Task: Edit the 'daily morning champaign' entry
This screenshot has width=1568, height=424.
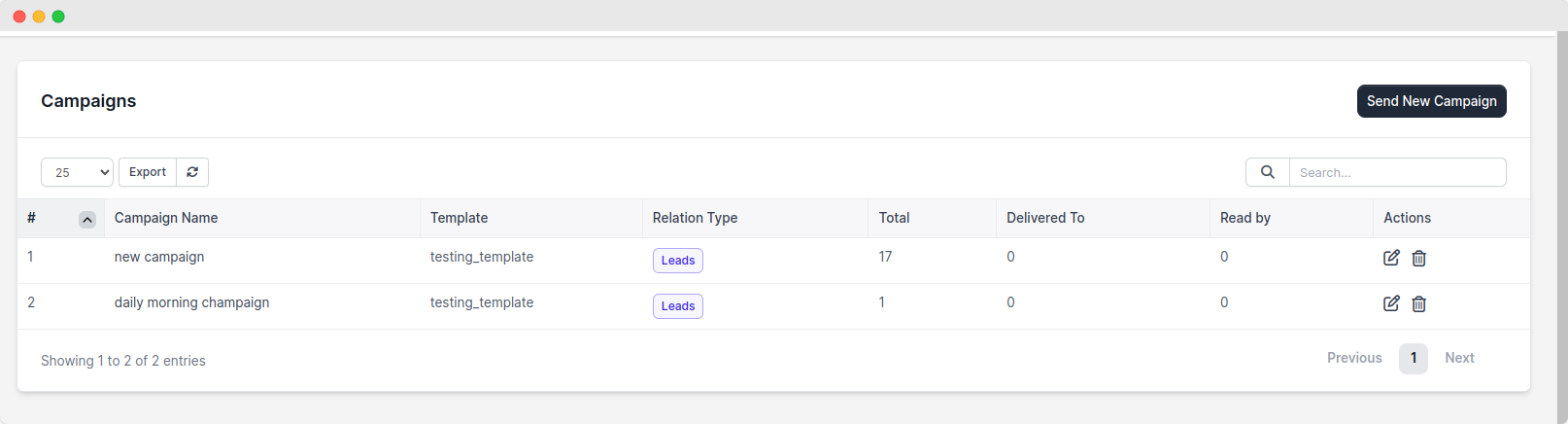Action: click(x=1391, y=303)
